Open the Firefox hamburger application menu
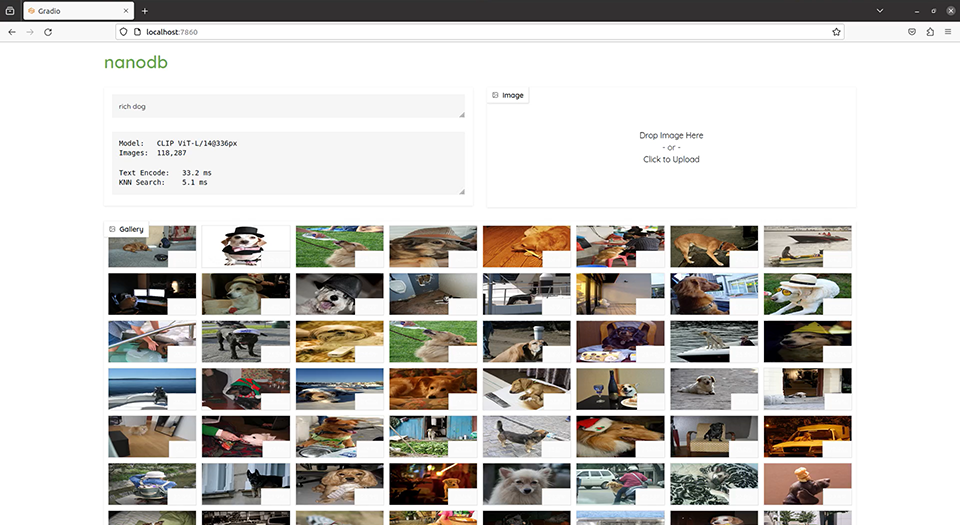 point(948,32)
